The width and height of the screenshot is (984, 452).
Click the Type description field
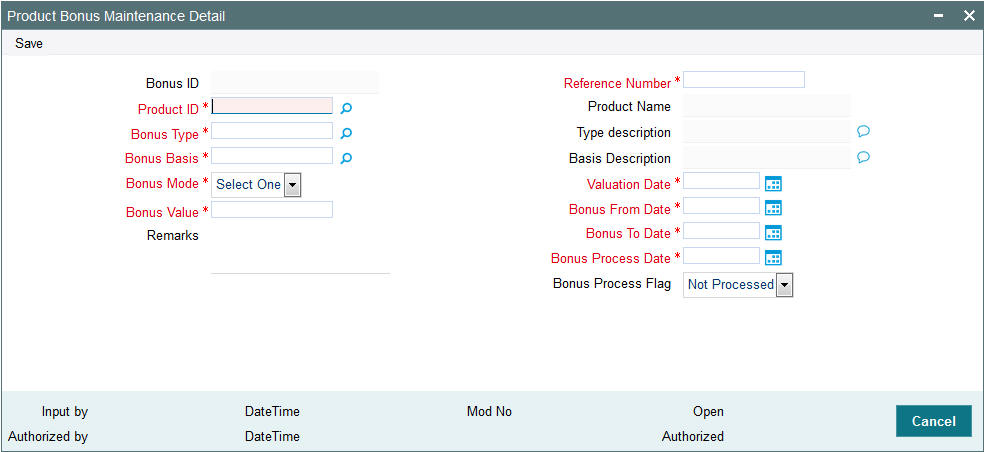tap(767, 132)
